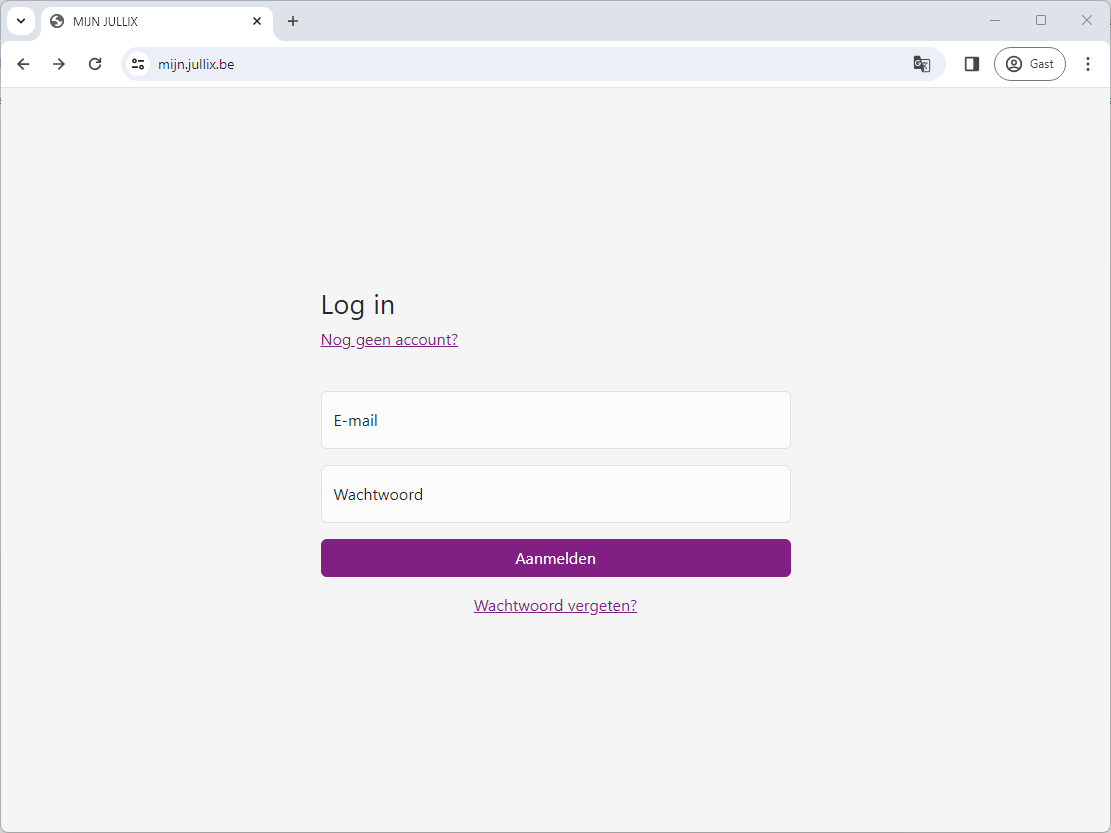Maximize the browser window
Viewport: 1111px width, 833px height.
(x=1041, y=20)
